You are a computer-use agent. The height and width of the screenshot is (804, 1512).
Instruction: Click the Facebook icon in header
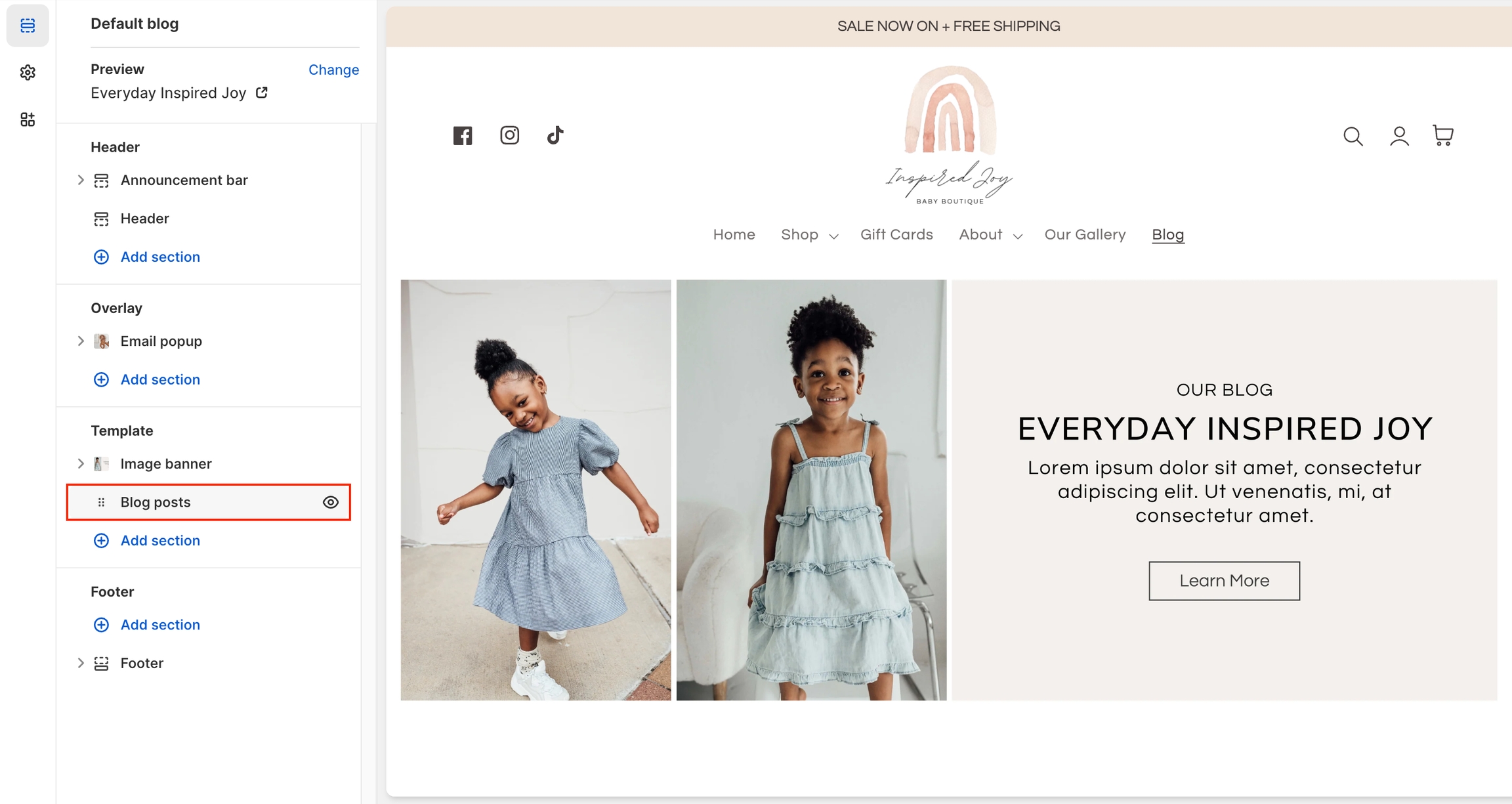pyautogui.click(x=463, y=135)
